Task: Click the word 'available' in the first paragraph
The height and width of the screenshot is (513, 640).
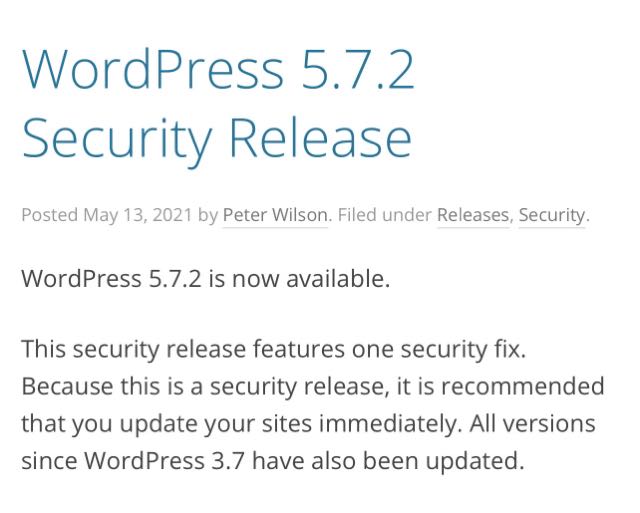Action: (334, 279)
